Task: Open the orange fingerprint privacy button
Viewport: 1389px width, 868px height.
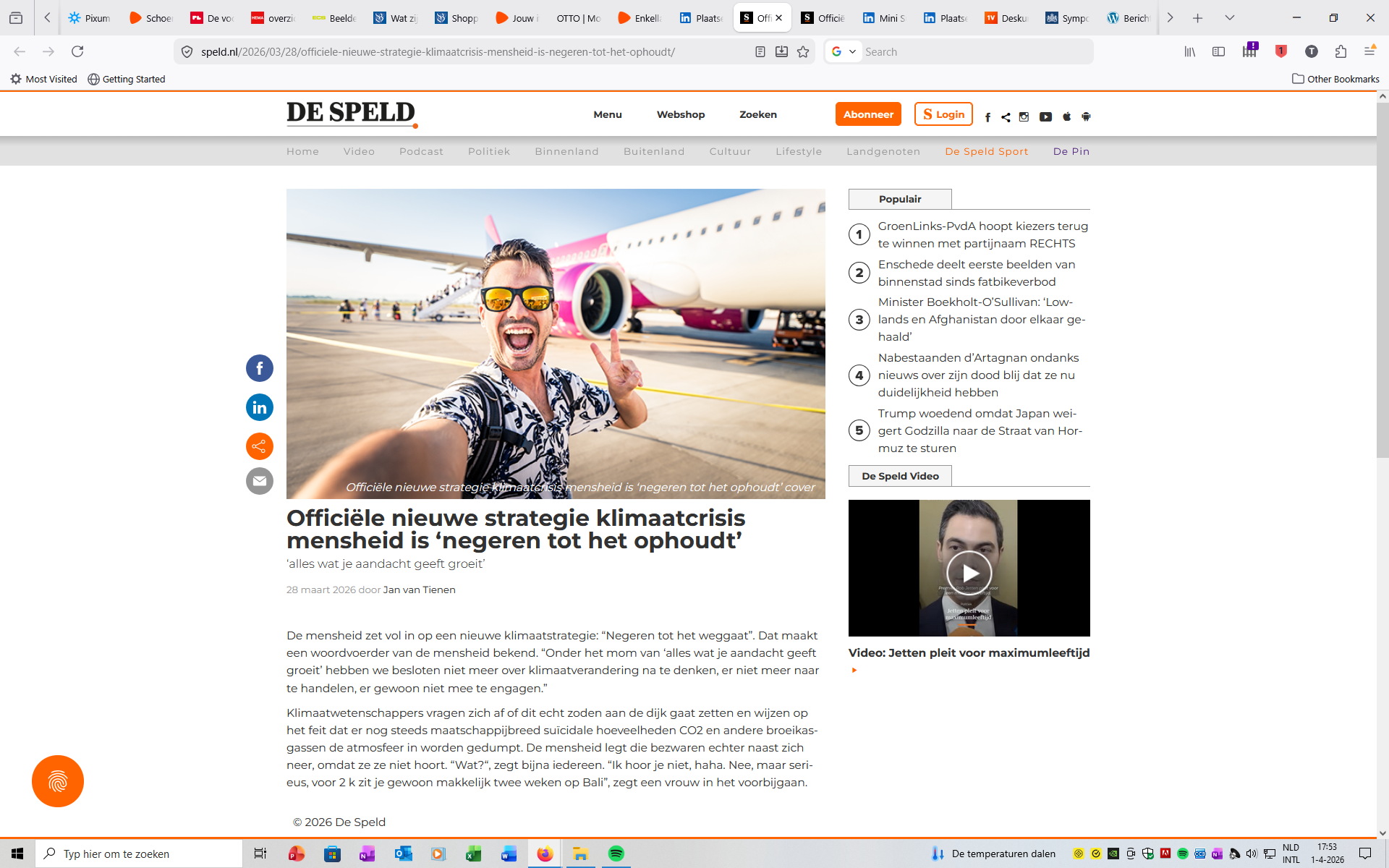Action: coord(58,781)
